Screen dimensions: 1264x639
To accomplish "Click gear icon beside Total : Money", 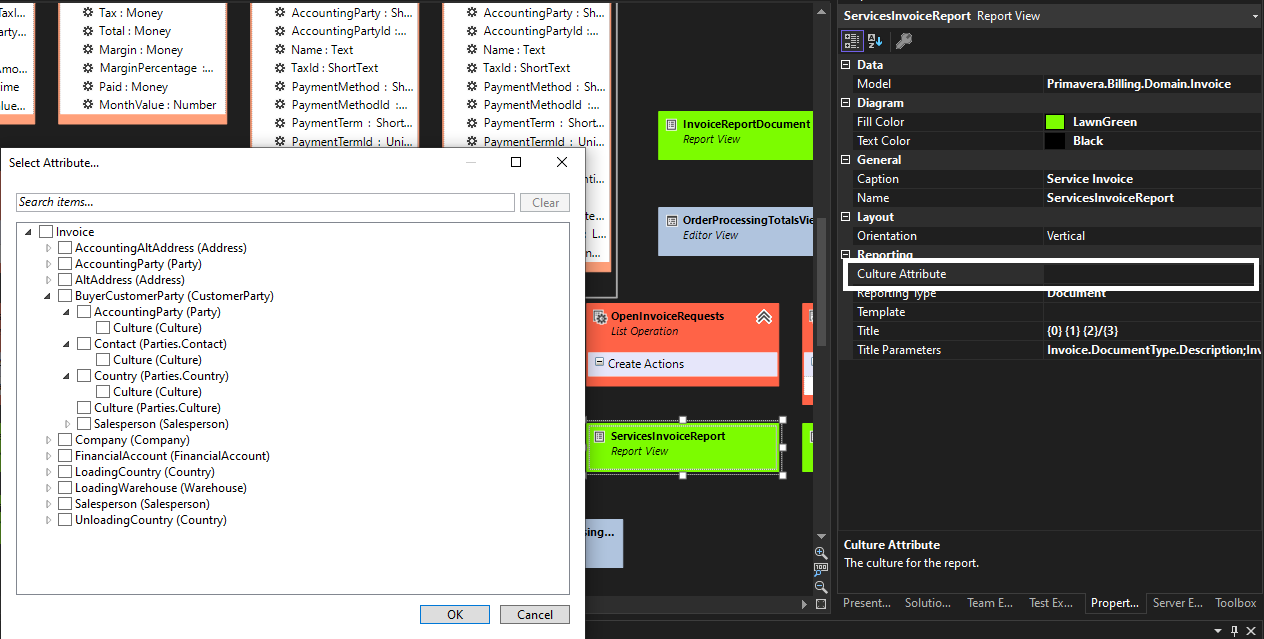I will coord(89,31).
